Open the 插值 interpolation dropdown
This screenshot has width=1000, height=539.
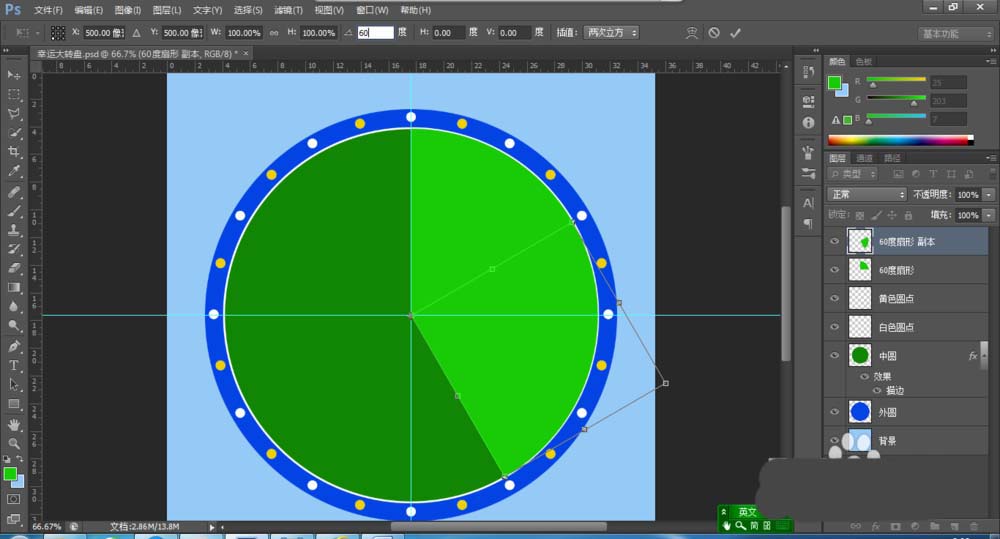[x=611, y=33]
